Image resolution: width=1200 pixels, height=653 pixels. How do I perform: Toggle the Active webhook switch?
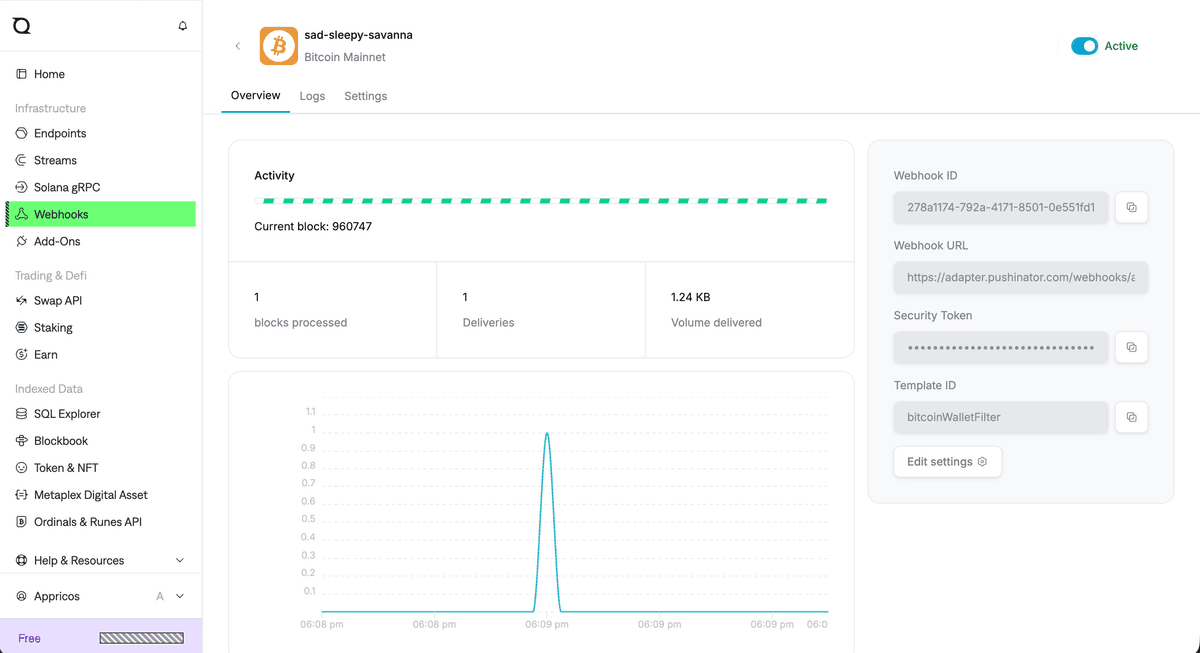point(1084,46)
